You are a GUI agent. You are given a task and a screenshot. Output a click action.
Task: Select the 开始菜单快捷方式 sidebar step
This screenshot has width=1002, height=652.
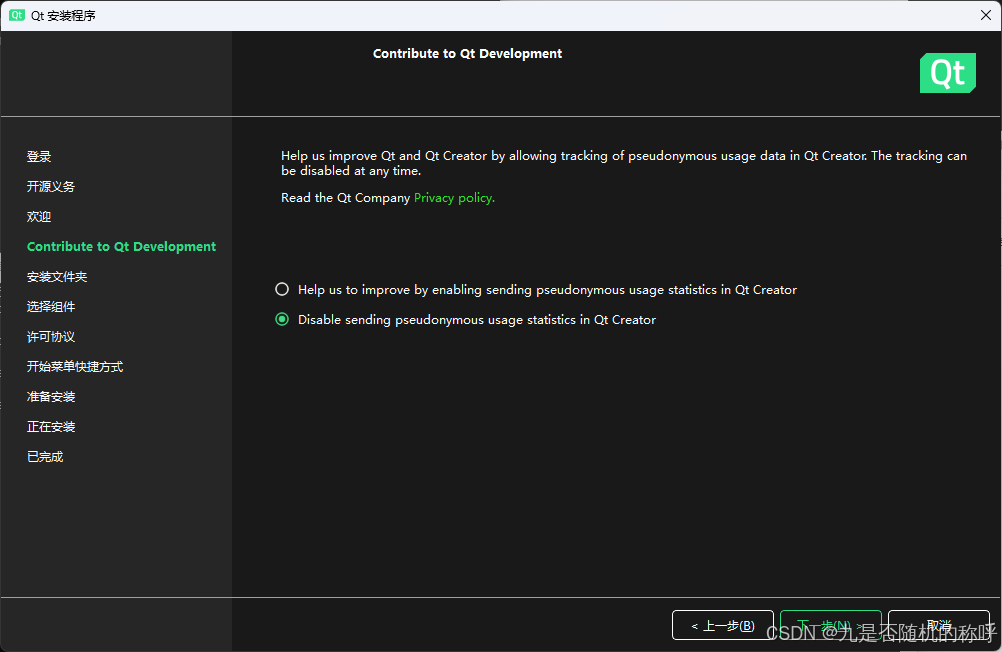75,367
